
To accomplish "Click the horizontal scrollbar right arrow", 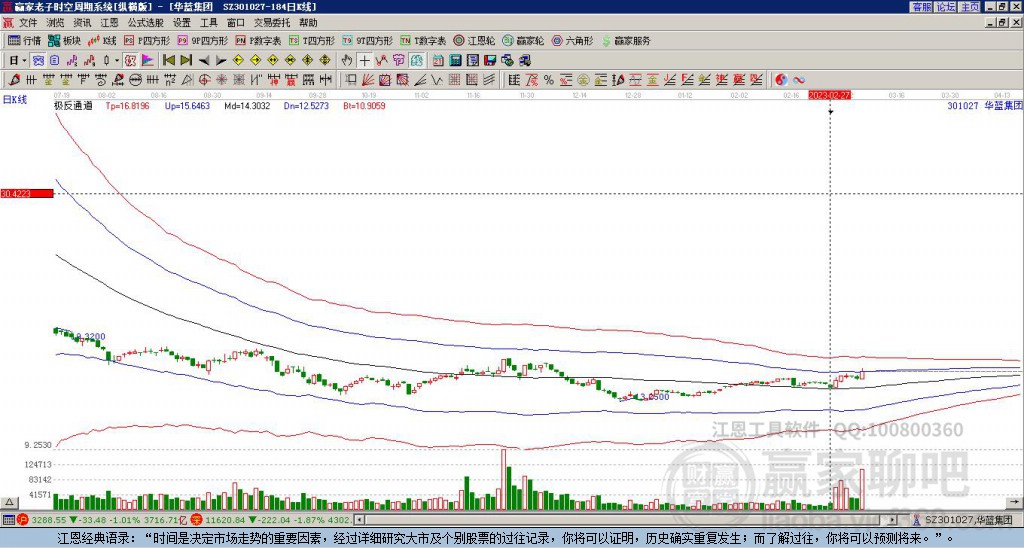I will pos(893,520).
